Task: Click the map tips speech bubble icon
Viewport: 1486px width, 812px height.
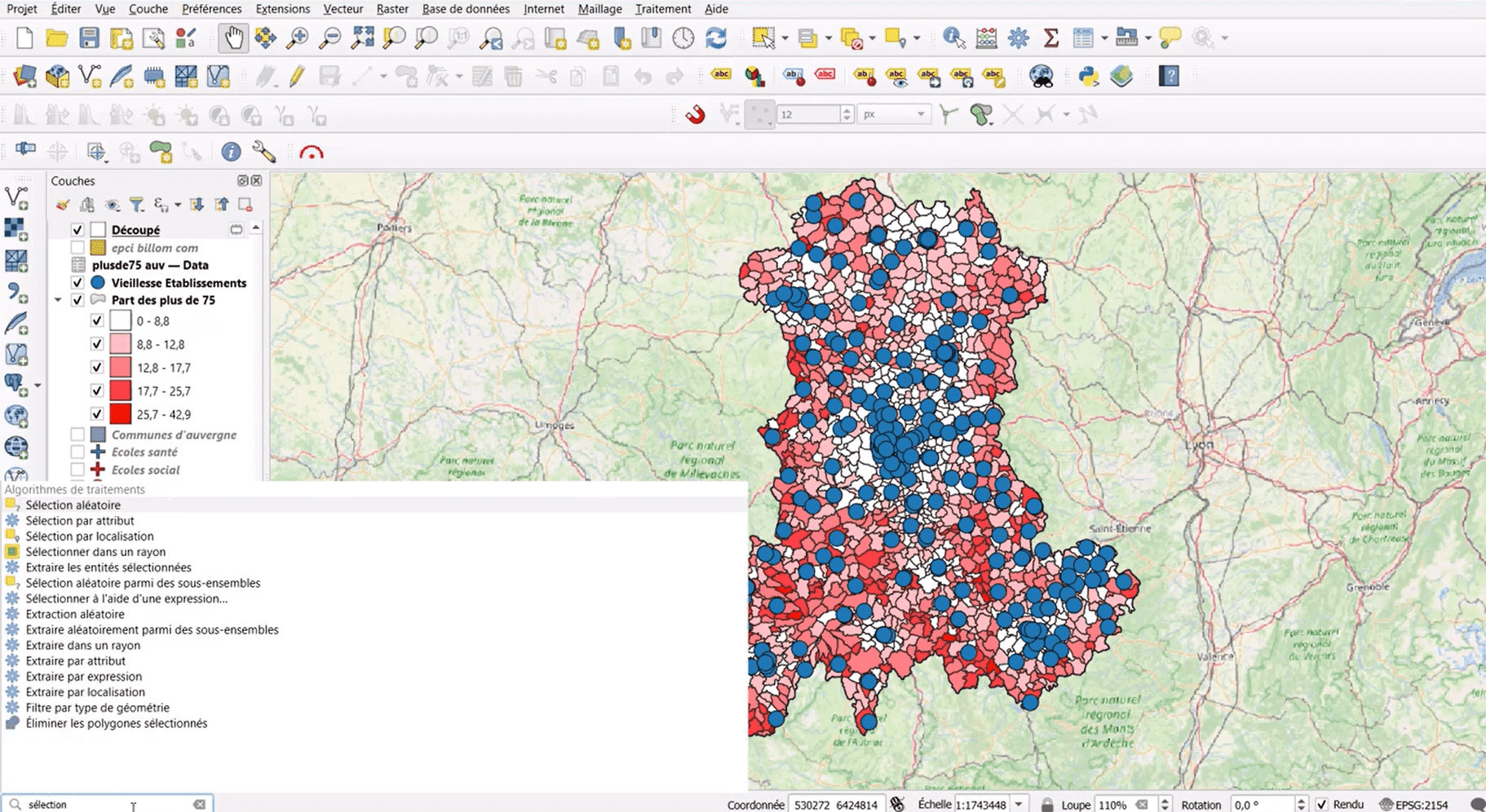Action: click(1170, 38)
